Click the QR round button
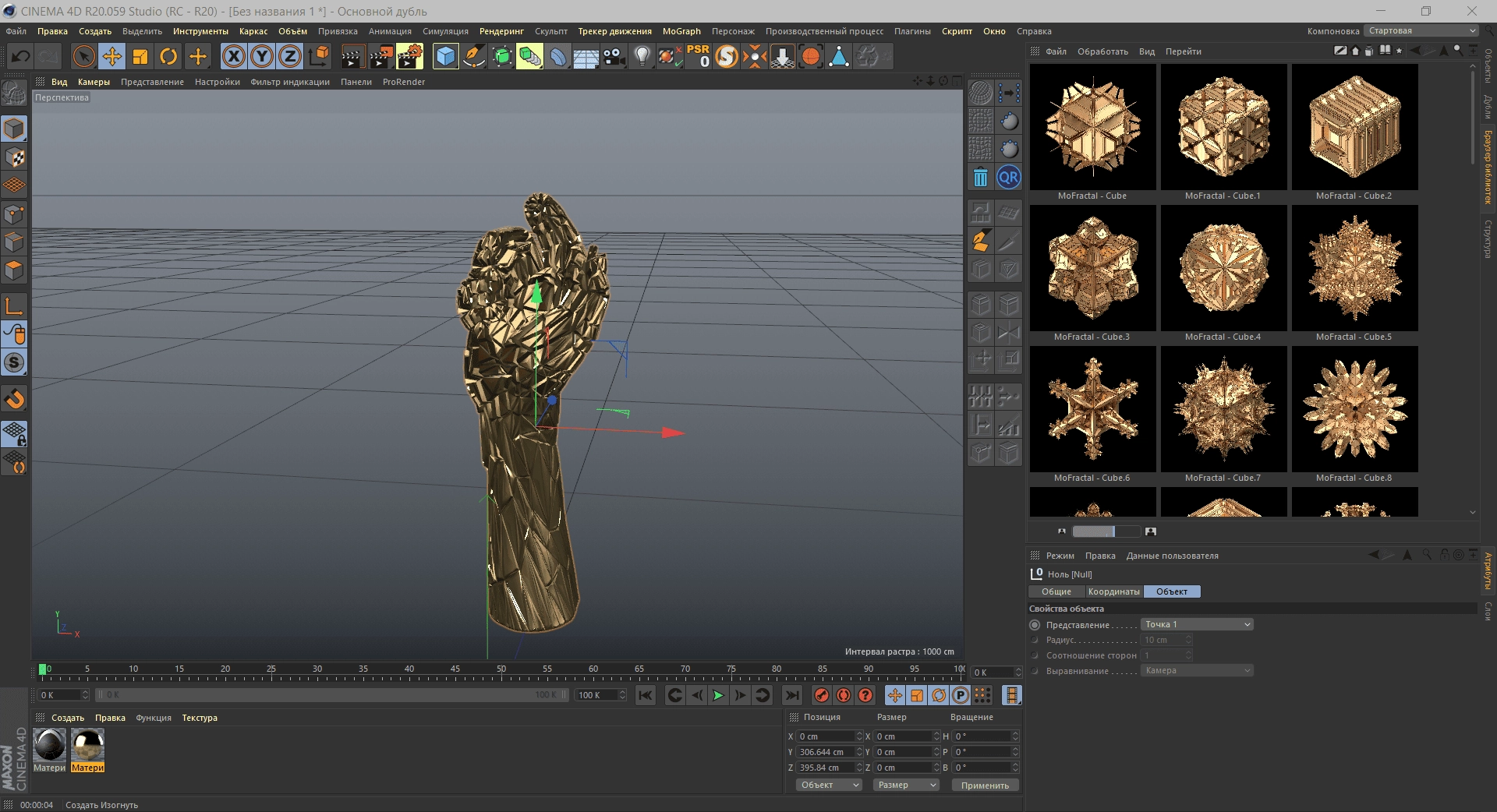Image resolution: width=1497 pixels, height=812 pixels. (x=1009, y=178)
